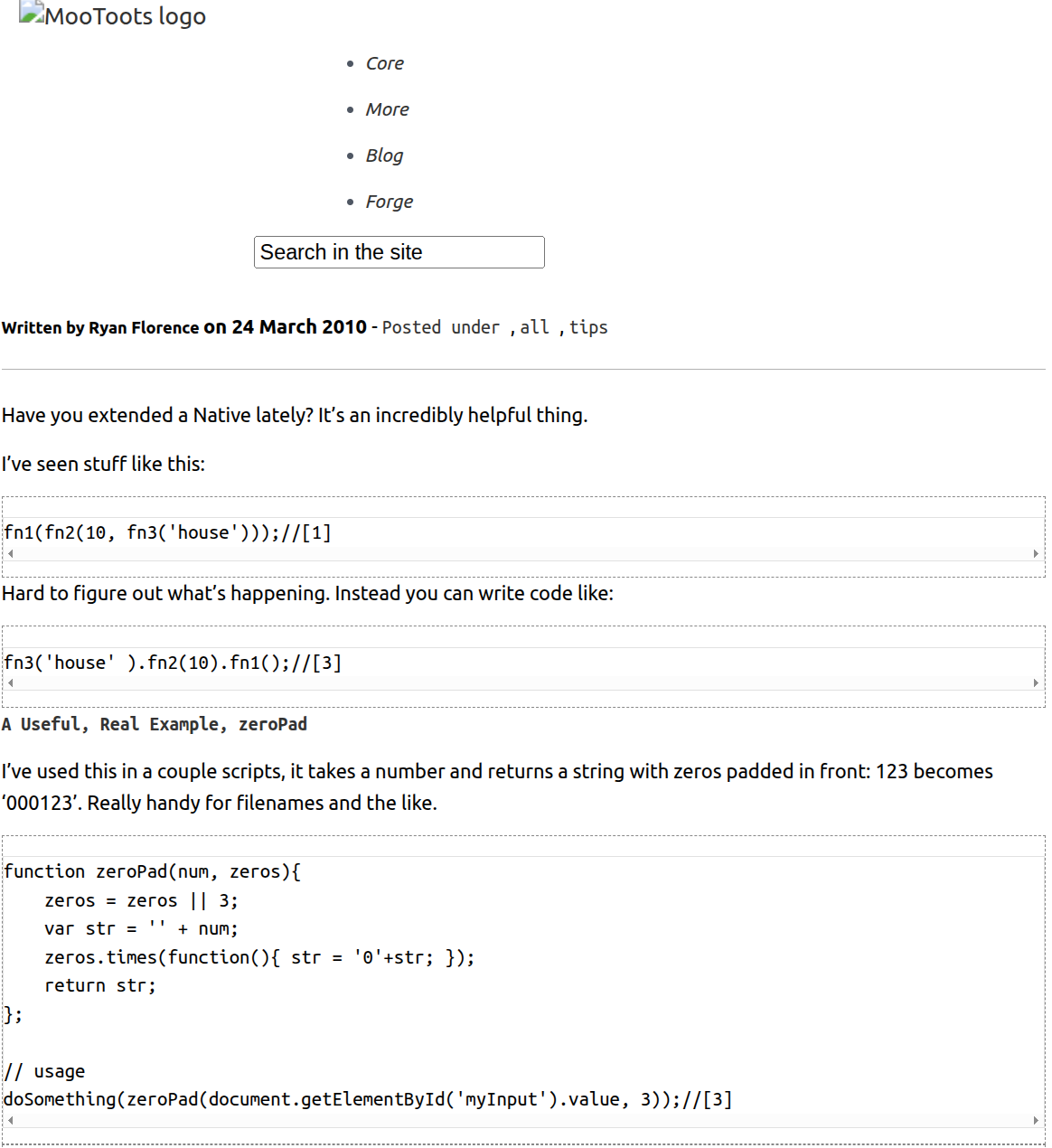Click the '24 March 2010' post date

[x=299, y=327]
